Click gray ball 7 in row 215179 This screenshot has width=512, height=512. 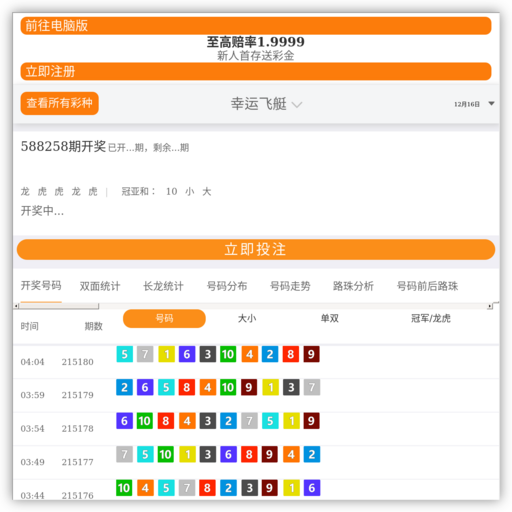(x=312, y=387)
